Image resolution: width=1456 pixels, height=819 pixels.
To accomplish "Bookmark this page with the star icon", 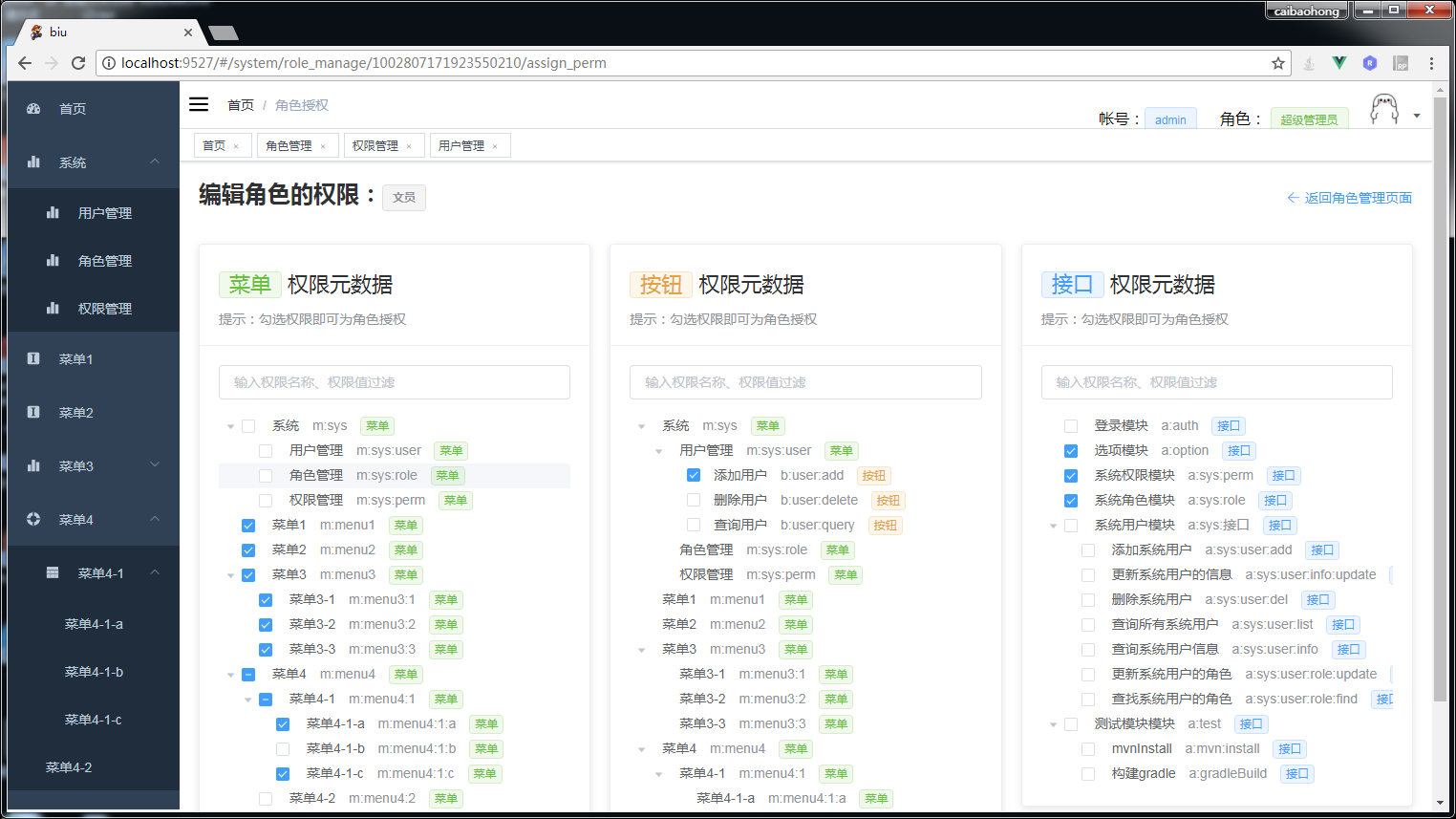I will coord(1278,63).
